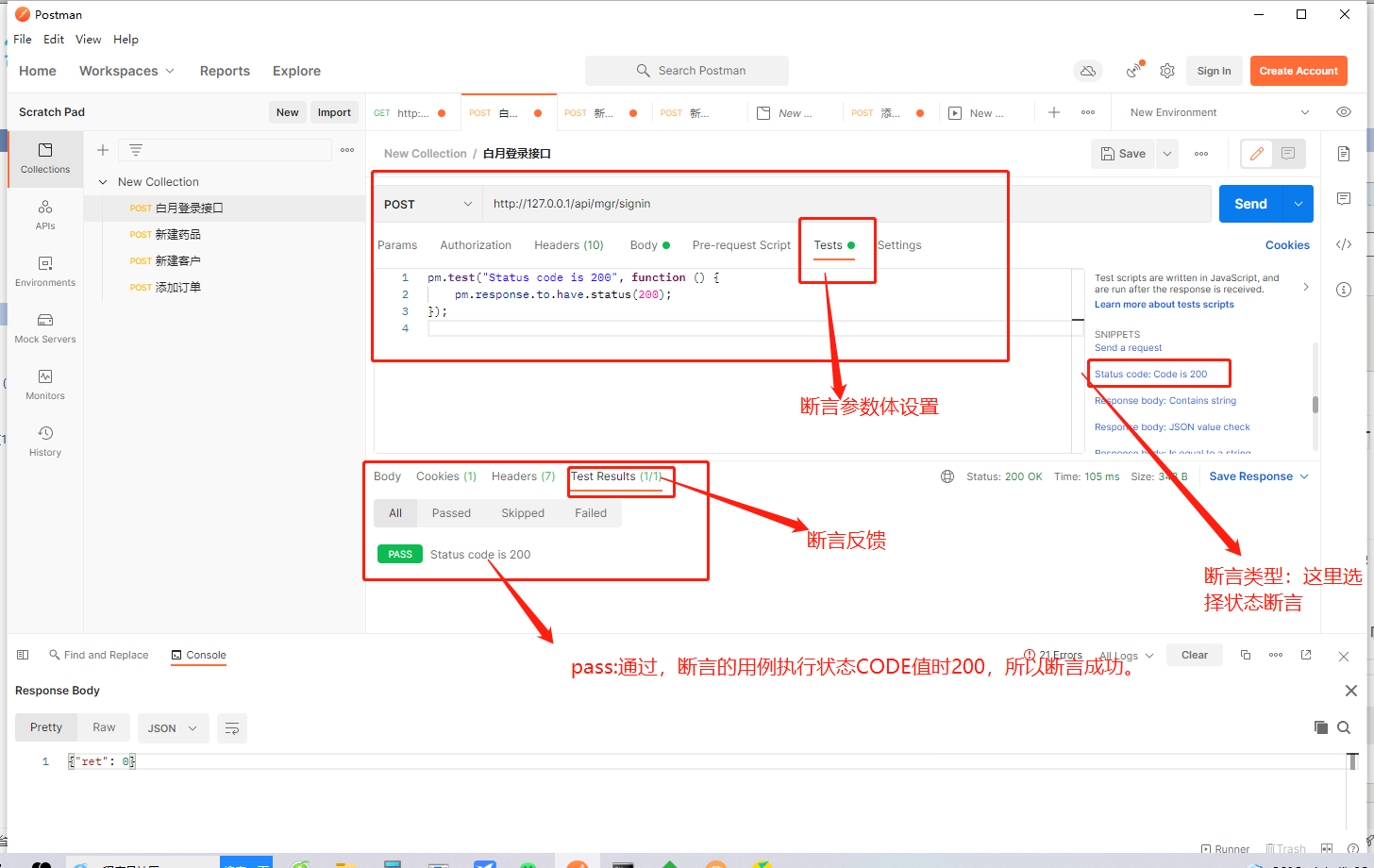Close the Response Body viewer

[x=1351, y=691]
